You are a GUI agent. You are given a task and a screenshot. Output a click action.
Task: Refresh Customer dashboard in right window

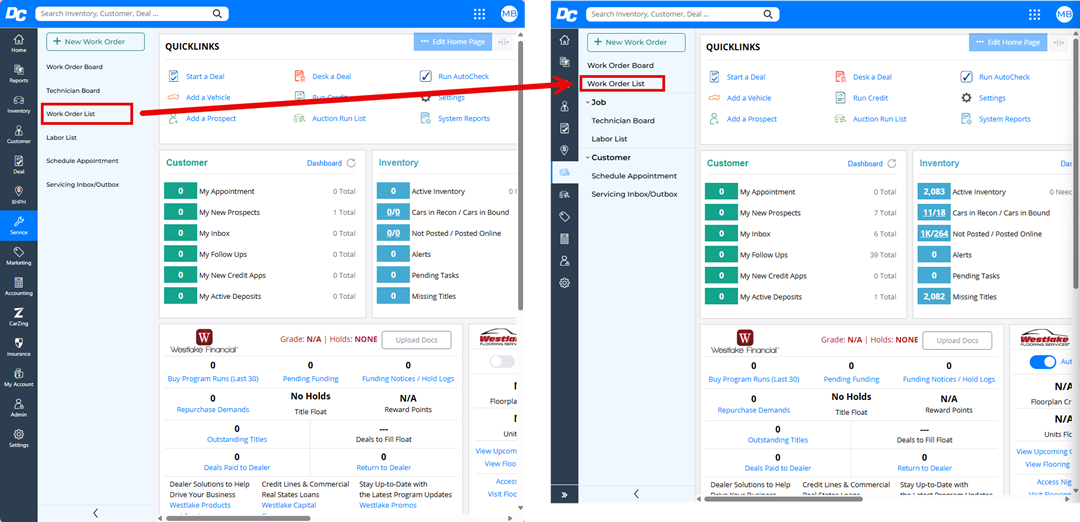(892, 164)
